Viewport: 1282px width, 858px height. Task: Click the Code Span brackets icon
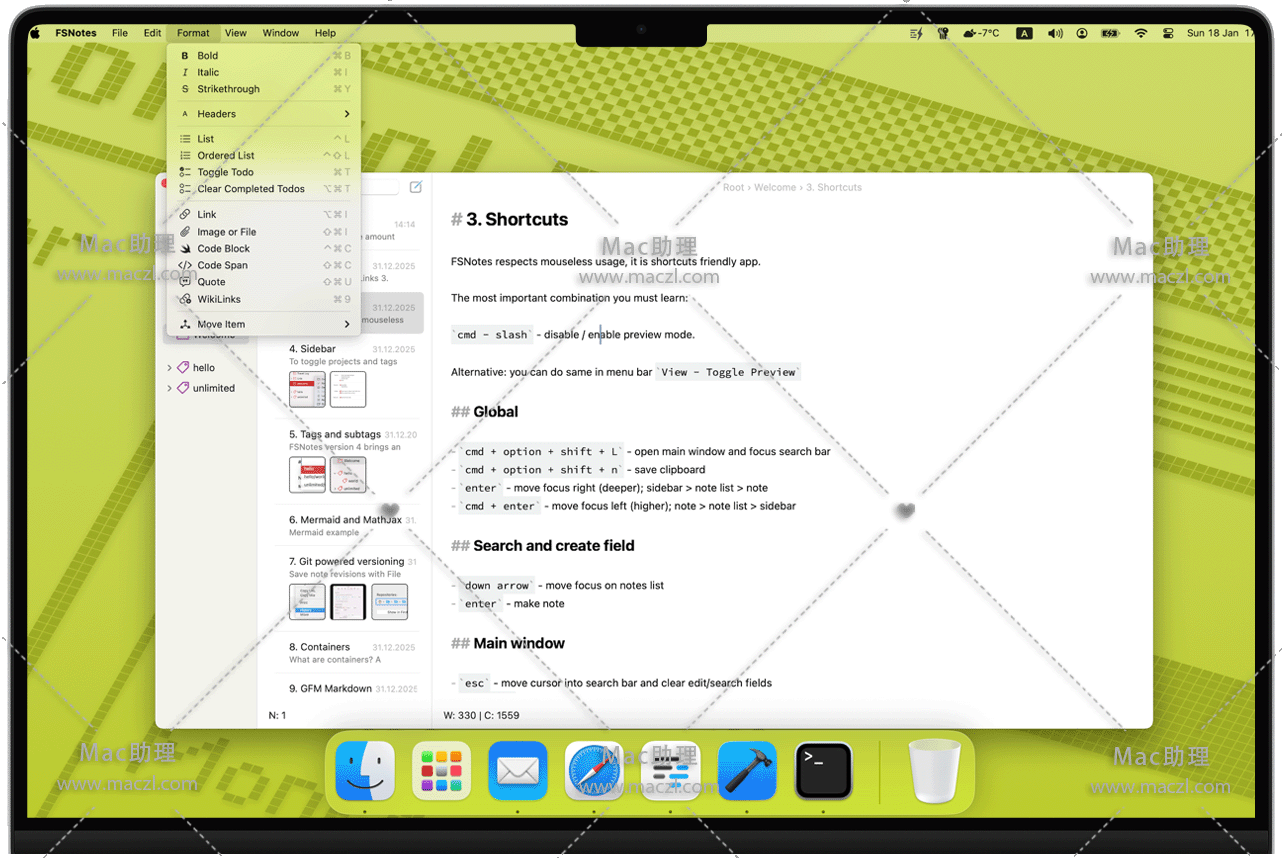185,265
